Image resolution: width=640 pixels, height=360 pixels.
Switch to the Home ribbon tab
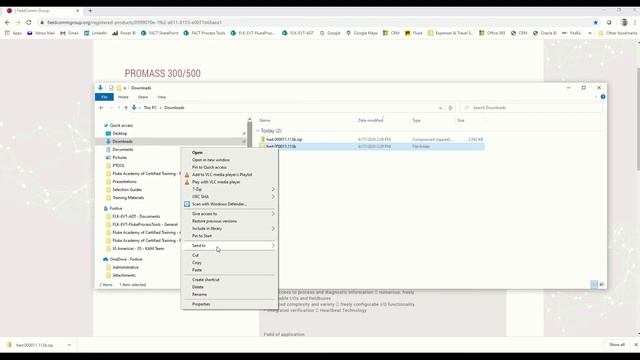click(123, 97)
